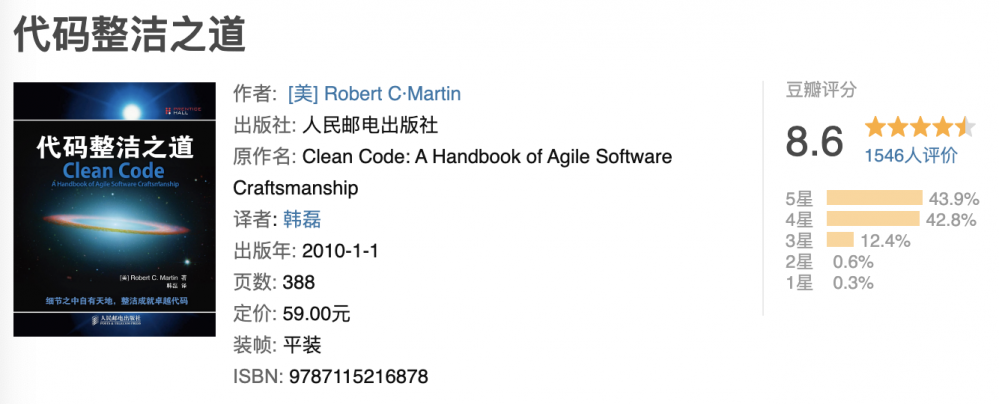Click the 5星 rating bar
Image resolution: width=999 pixels, height=404 pixels.
coord(874,197)
